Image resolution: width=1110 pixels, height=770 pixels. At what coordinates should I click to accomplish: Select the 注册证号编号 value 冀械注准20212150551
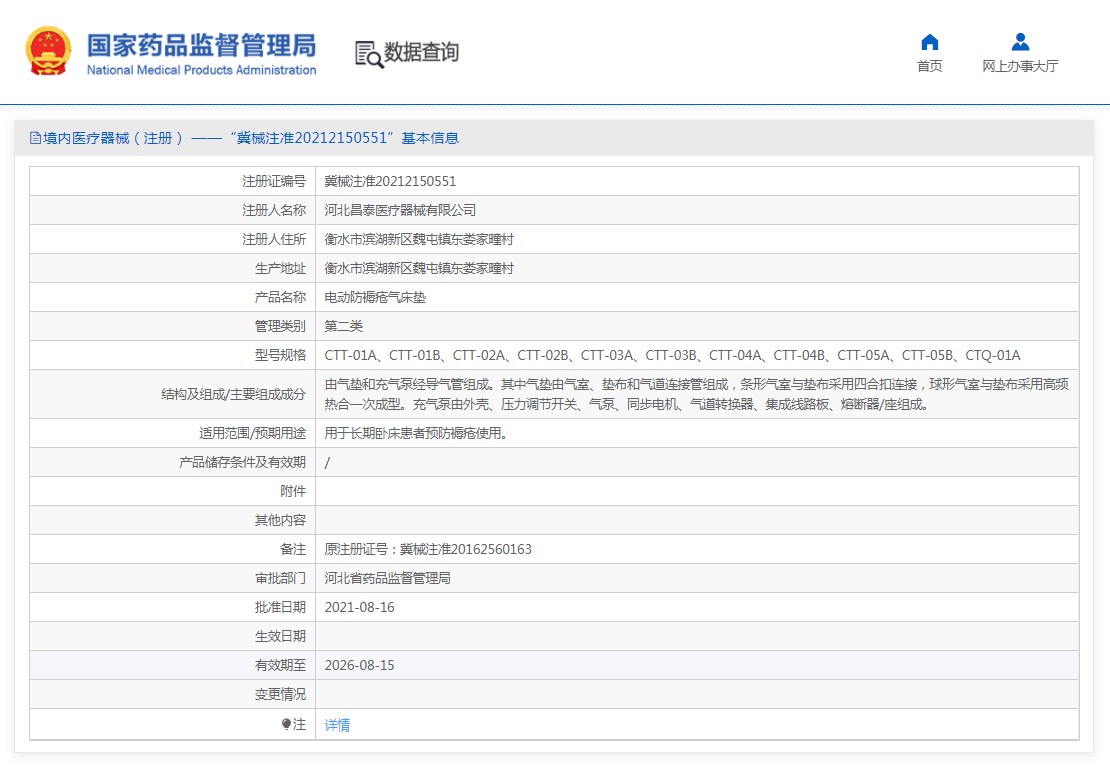pyautogui.click(x=390, y=181)
